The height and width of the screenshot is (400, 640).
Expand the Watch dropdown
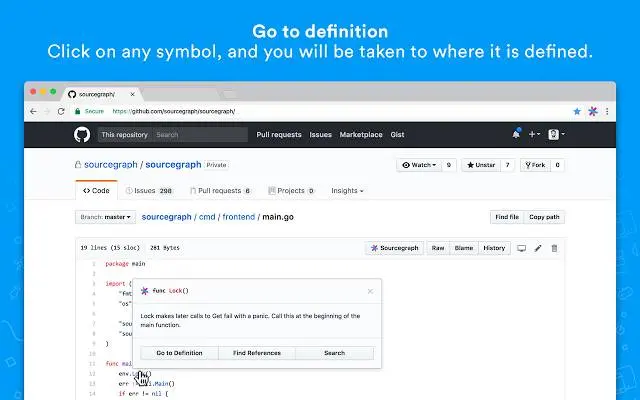419,165
